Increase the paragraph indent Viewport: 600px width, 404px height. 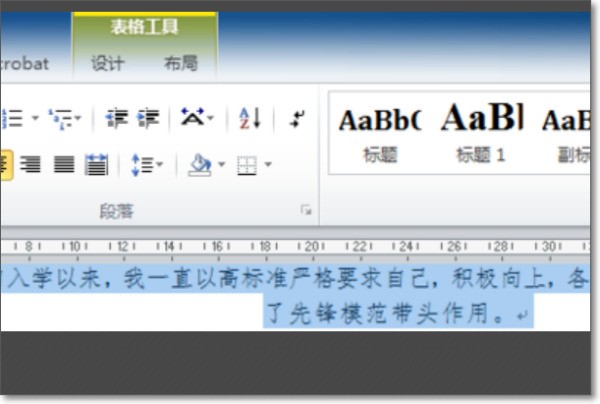(x=147, y=119)
